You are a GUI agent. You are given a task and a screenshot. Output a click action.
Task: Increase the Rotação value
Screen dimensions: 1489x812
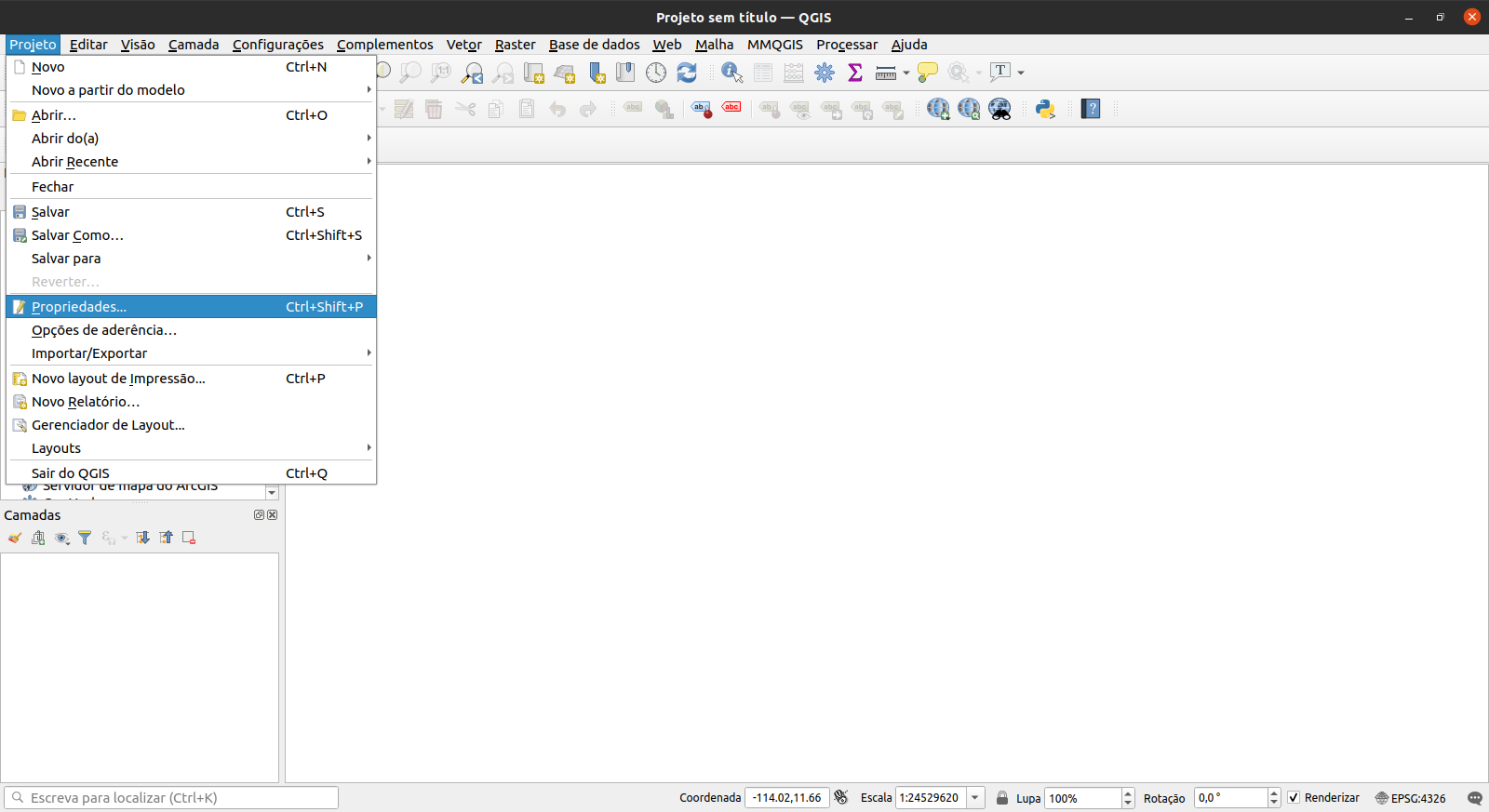point(1274,793)
